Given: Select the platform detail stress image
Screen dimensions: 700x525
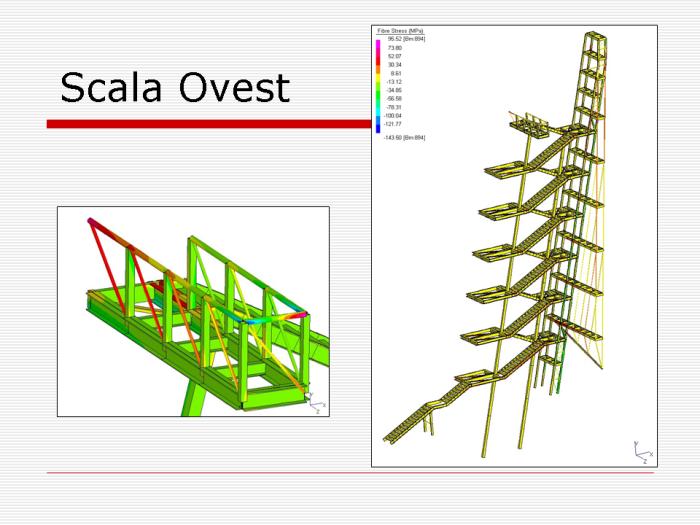Looking at the screenshot, I should point(193,311).
